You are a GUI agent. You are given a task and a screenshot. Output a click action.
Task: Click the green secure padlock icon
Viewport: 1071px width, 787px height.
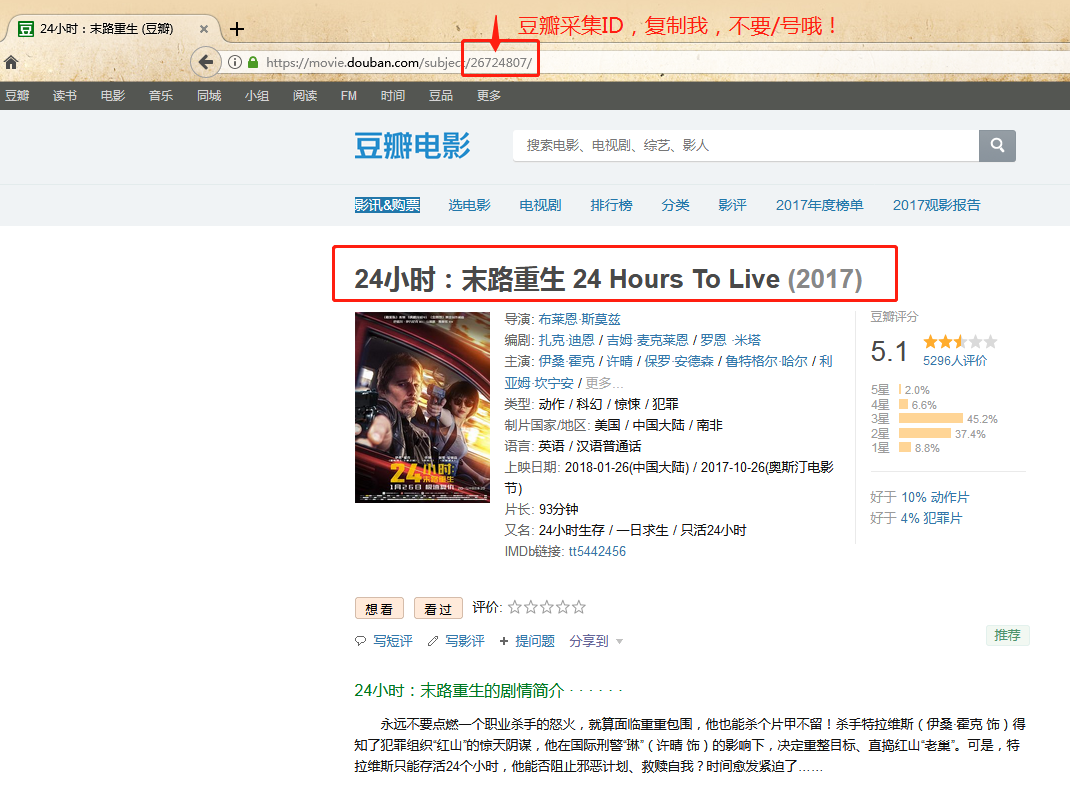point(253,62)
